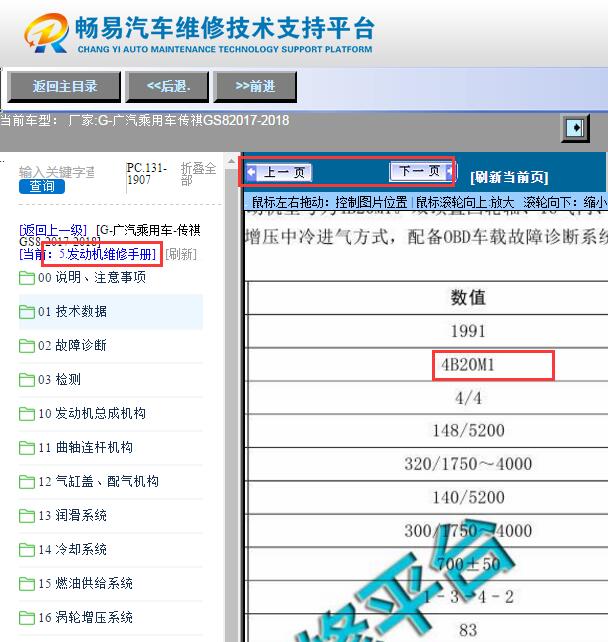Click the 140/5200 value cell

[468, 497]
